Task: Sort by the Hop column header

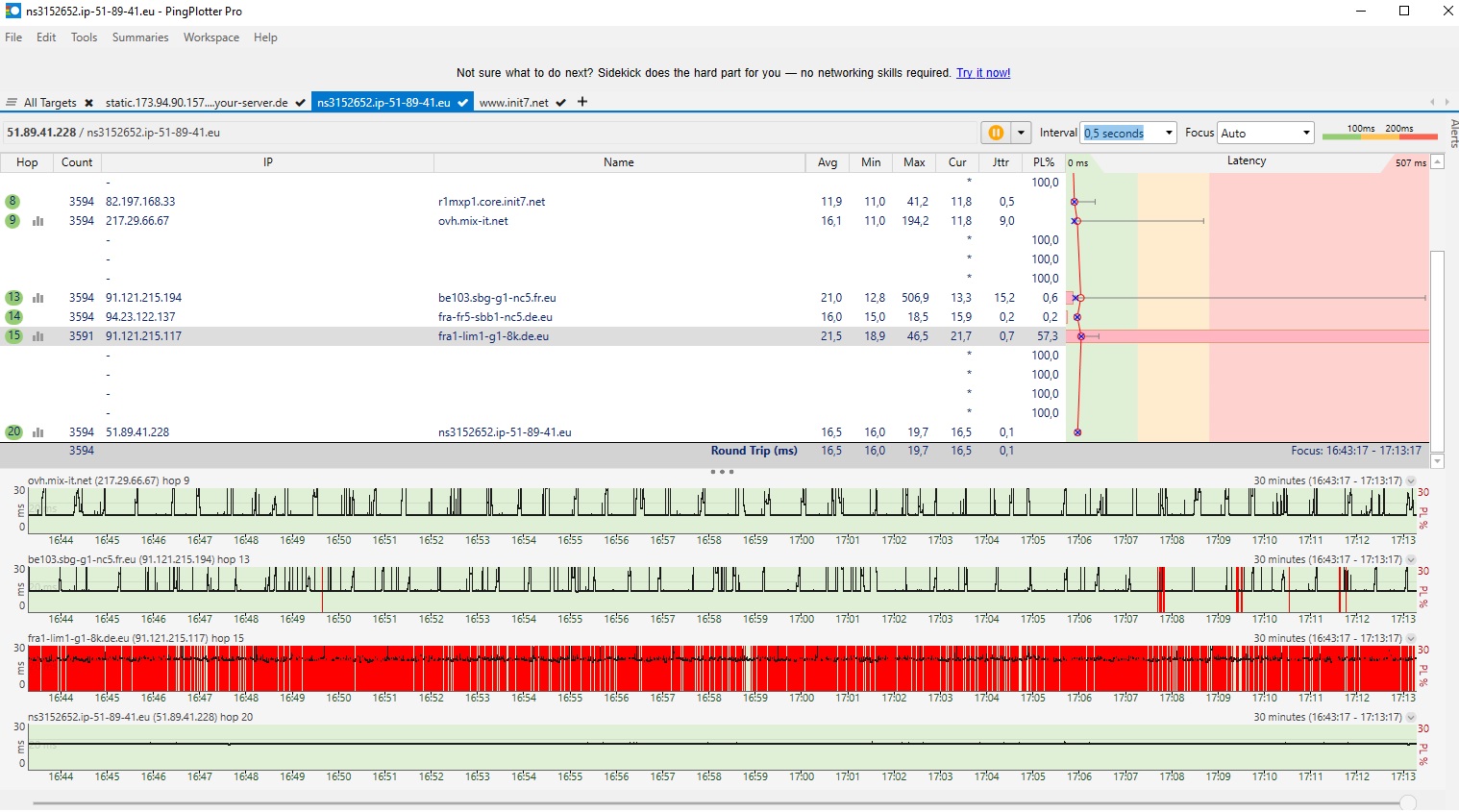Action: [27, 162]
